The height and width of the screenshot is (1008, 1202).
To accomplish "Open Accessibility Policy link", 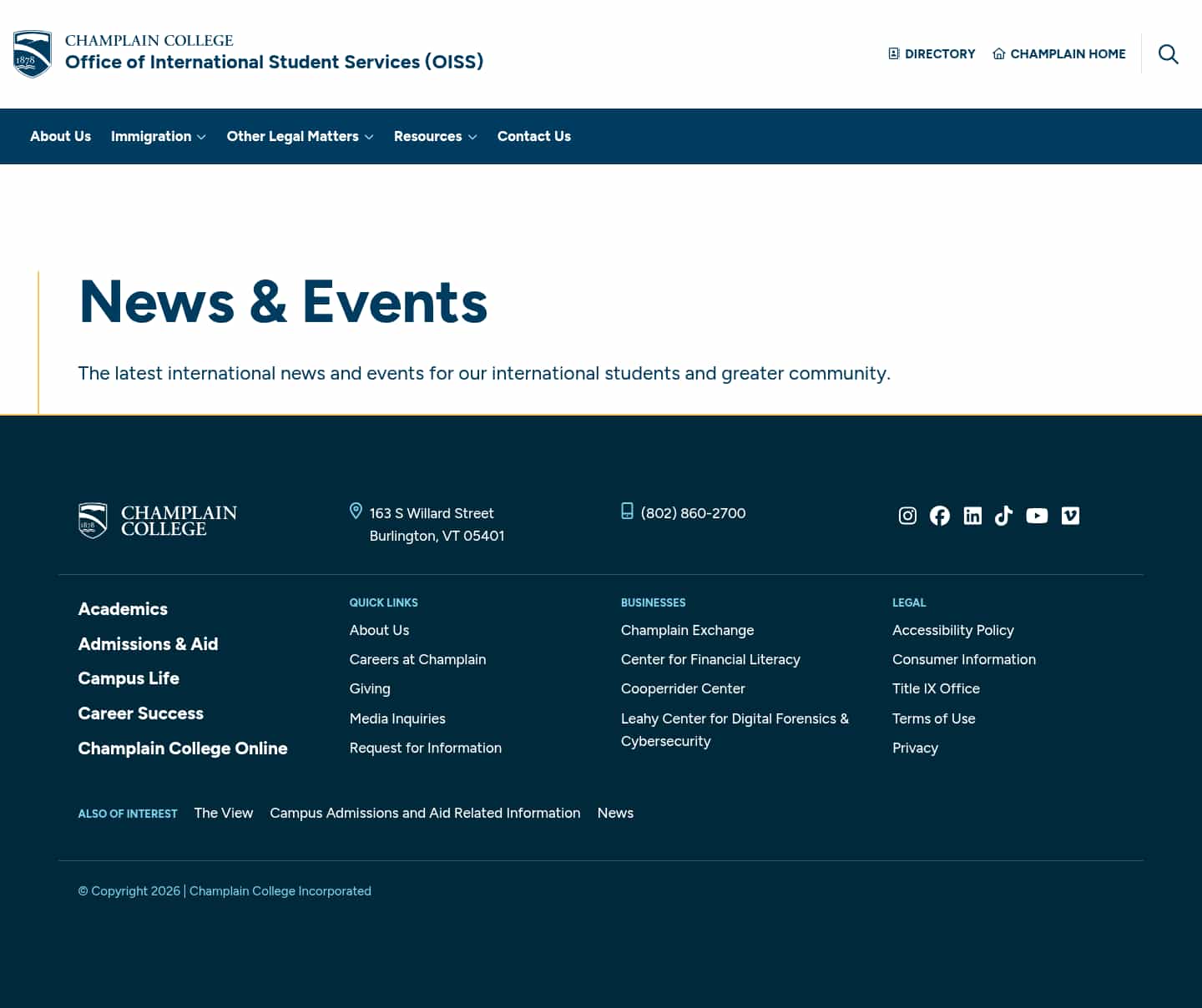I will [953, 630].
